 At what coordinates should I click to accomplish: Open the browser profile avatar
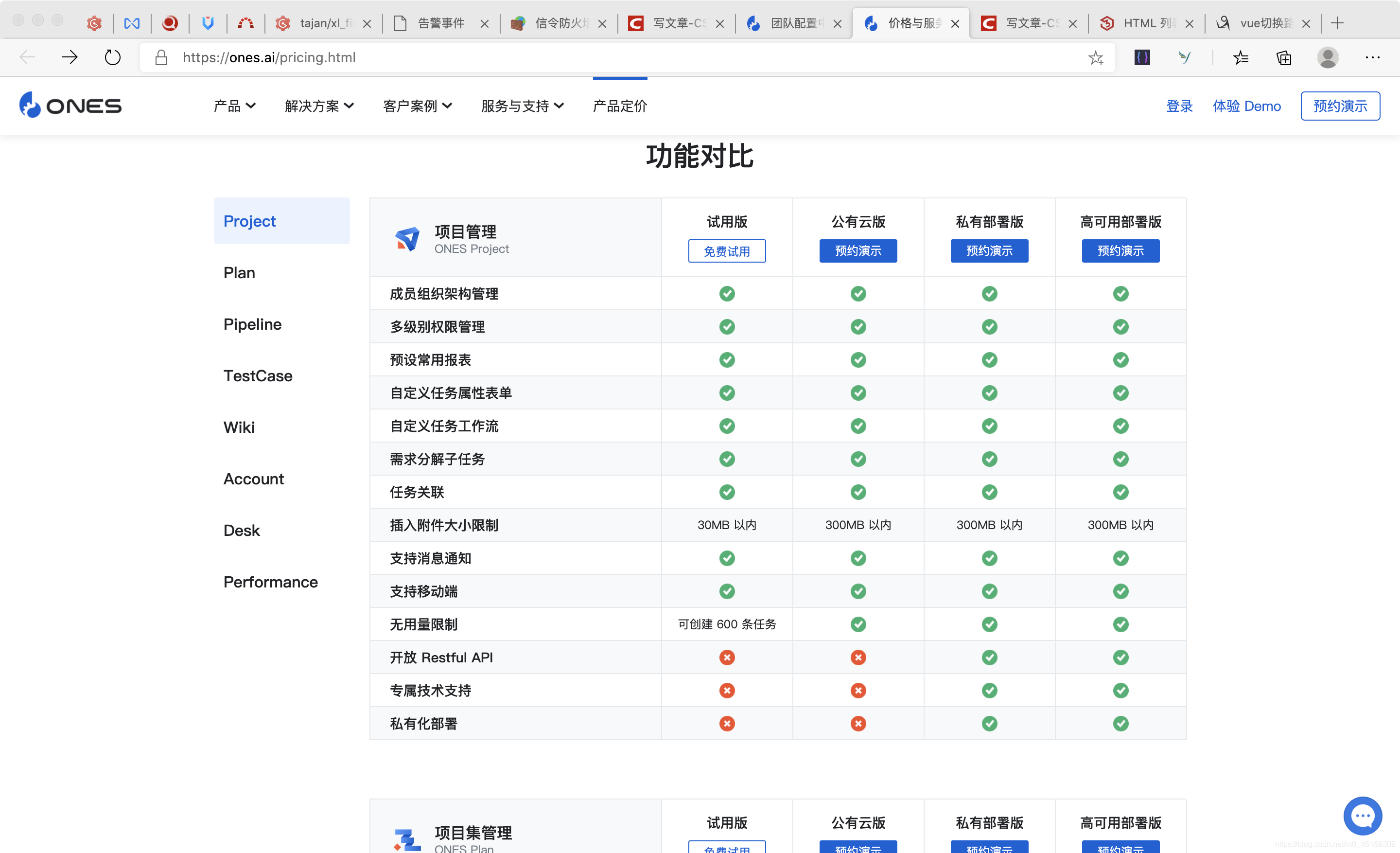pyautogui.click(x=1327, y=57)
